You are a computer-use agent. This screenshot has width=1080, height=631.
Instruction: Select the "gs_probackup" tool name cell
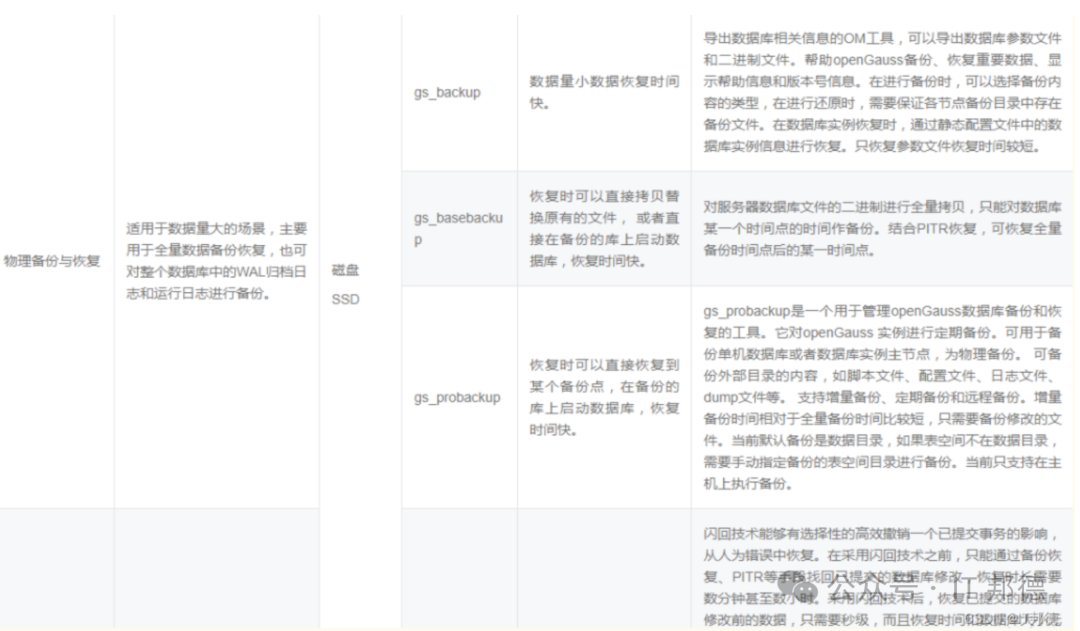click(x=457, y=397)
